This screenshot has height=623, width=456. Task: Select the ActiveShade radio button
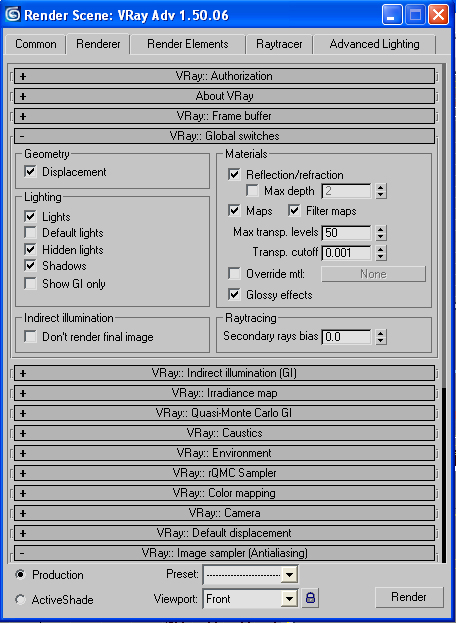click(20, 599)
